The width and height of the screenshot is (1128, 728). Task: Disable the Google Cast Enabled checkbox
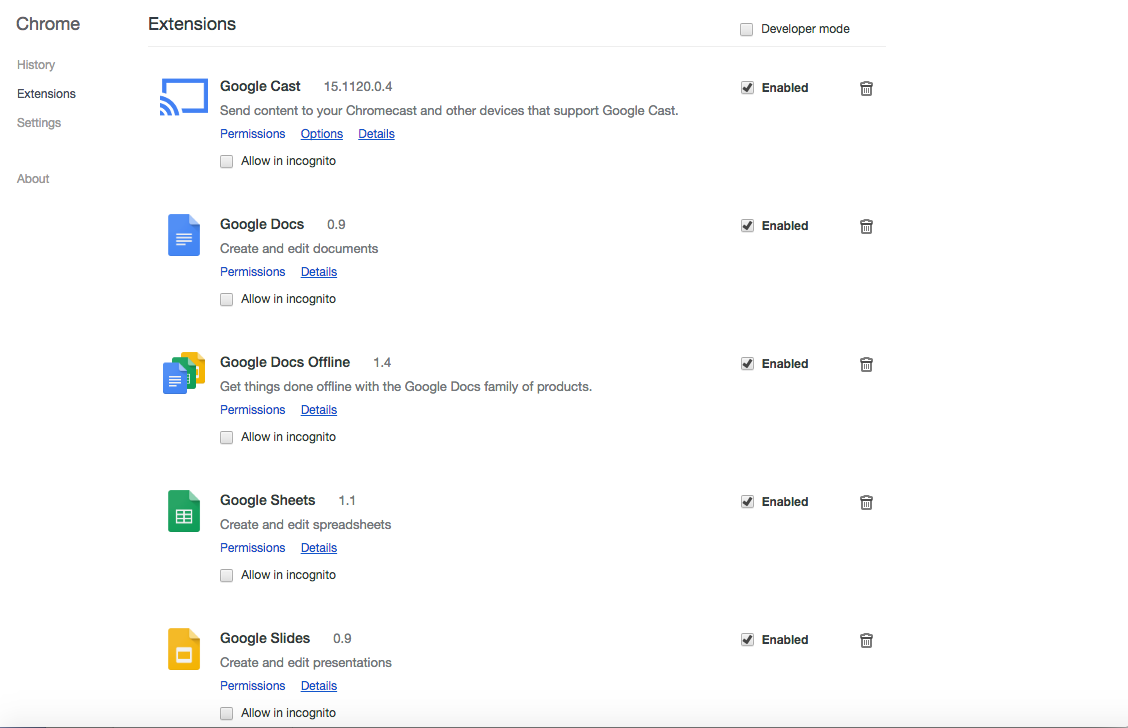tap(748, 88)
